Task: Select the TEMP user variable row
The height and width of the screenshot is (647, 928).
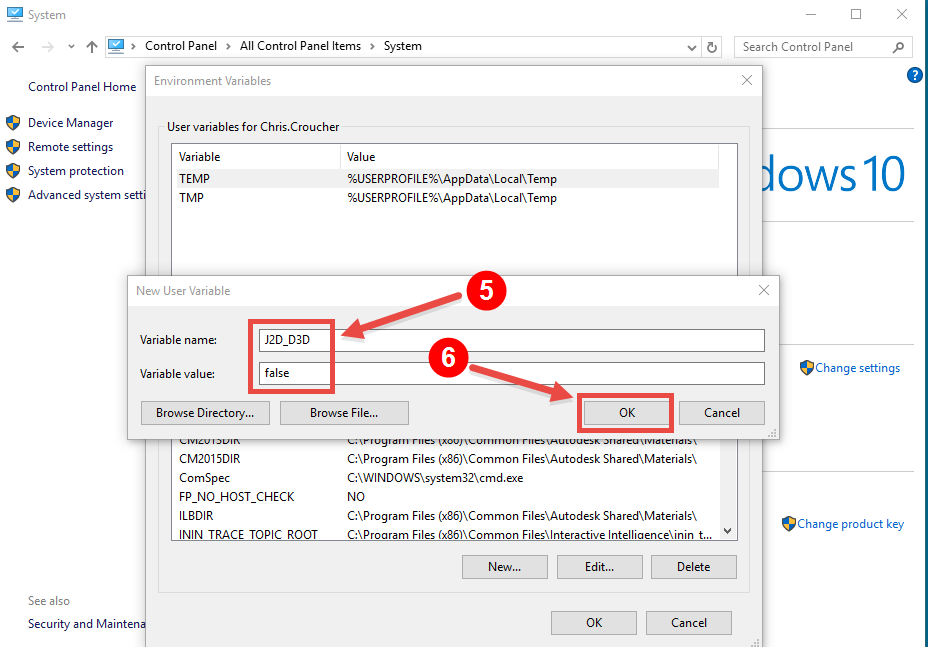Action: coord(447,179)
